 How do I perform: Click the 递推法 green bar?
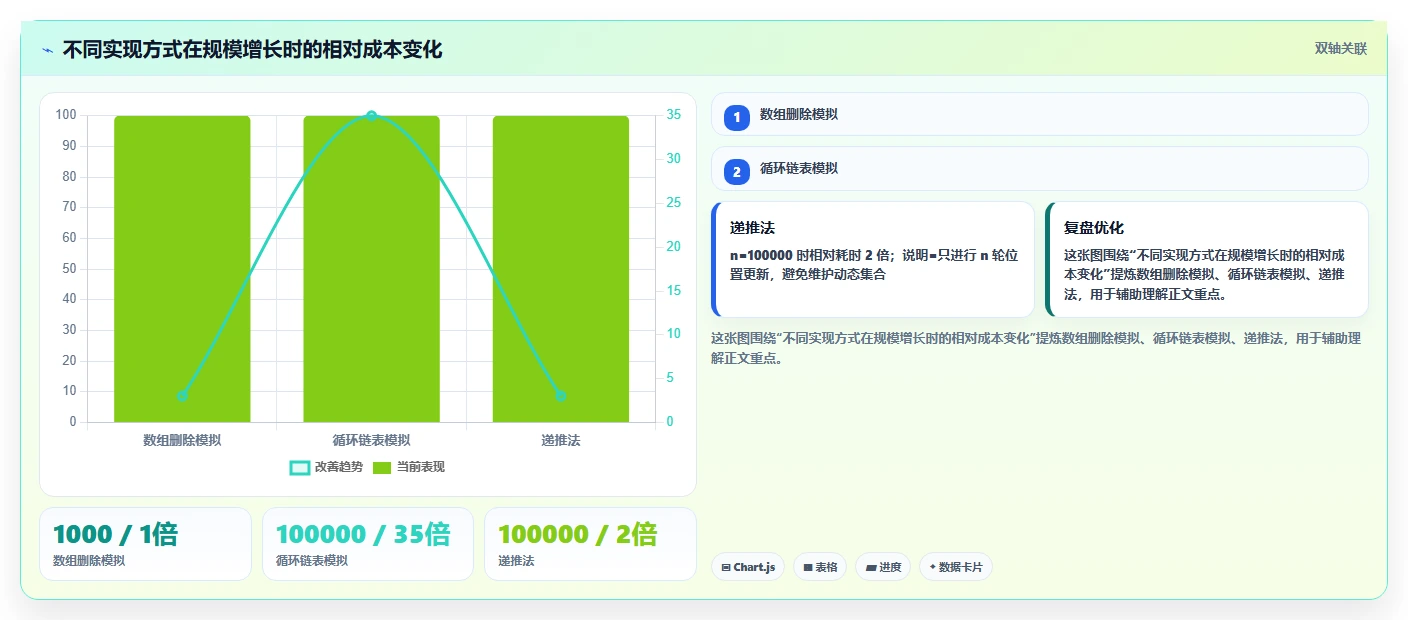click(x=561, y=269)
